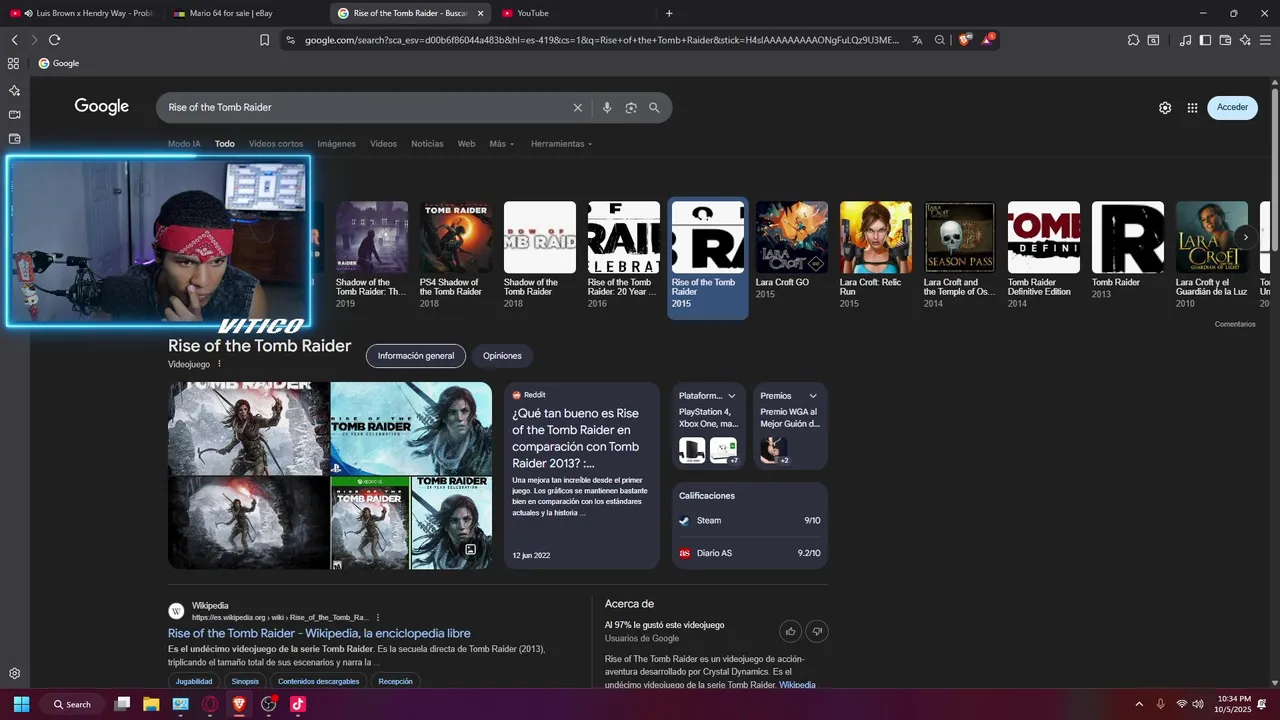
Task: Toggle the browser sidebar panel icon
Action: coord(1205,40)
